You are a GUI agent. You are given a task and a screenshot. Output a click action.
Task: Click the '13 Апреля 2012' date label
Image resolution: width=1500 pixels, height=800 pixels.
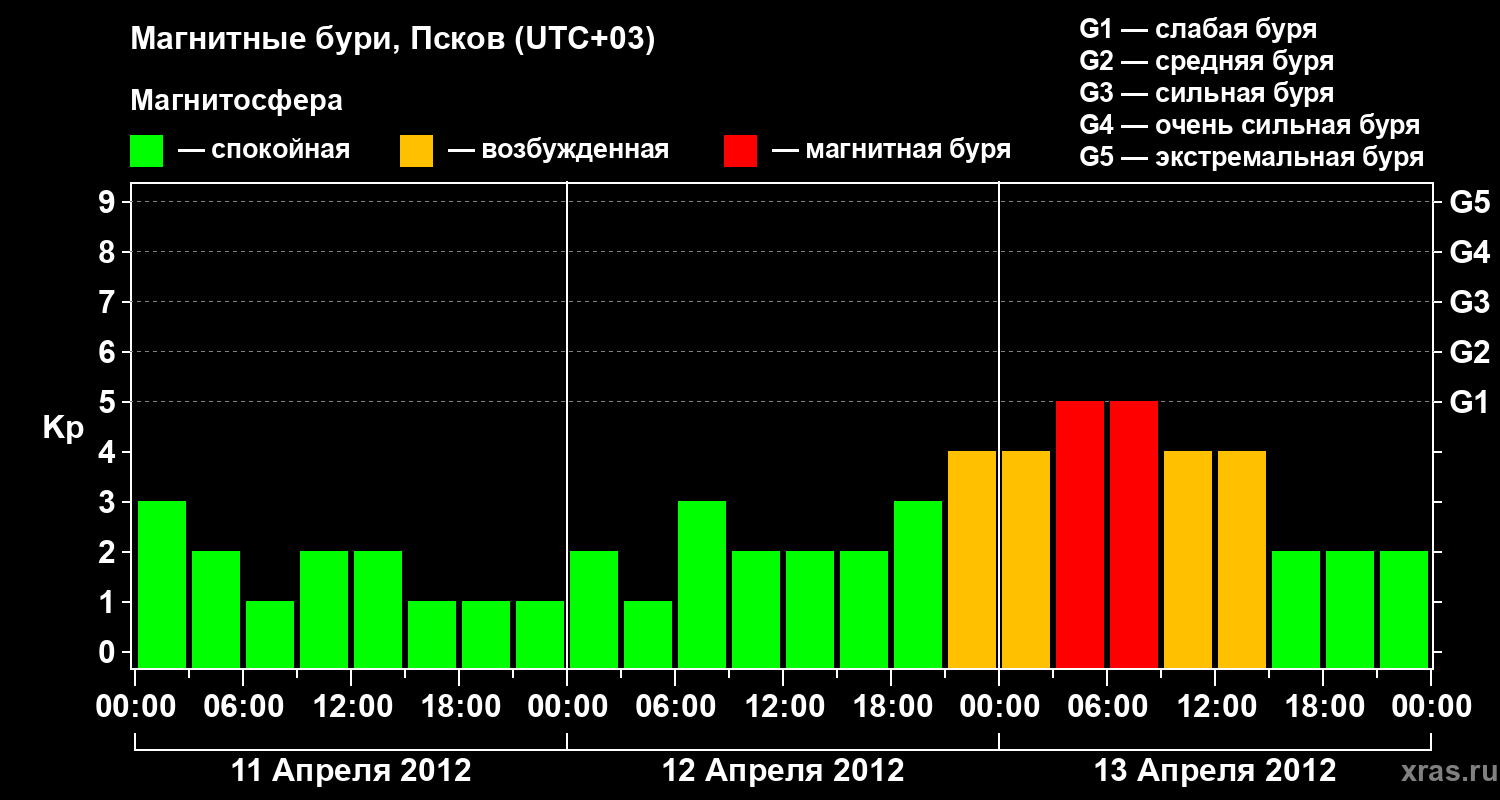pyautogui.click(x=1215, y=771)
